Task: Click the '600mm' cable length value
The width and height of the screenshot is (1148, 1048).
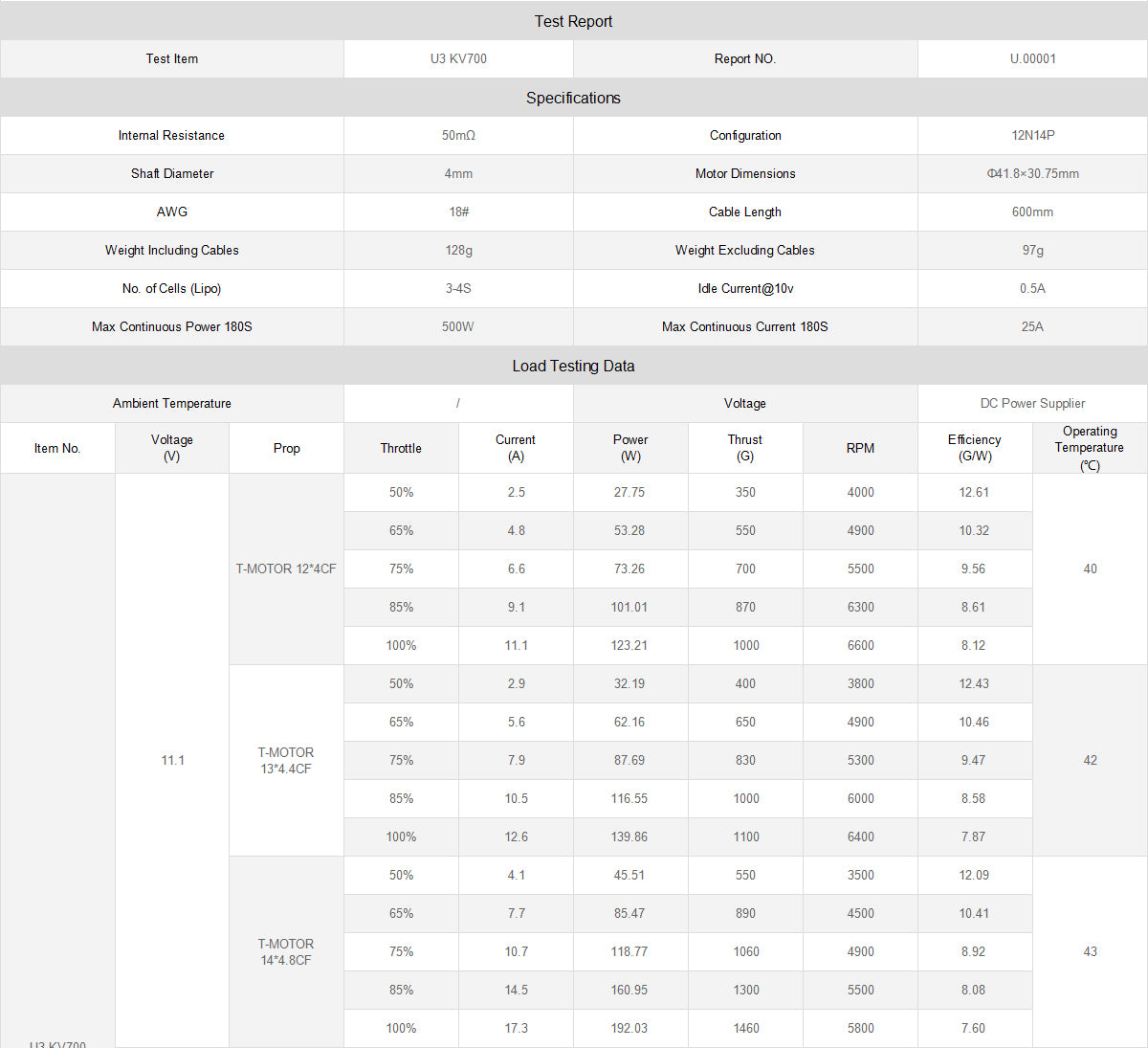Action: click(1033, 212)
